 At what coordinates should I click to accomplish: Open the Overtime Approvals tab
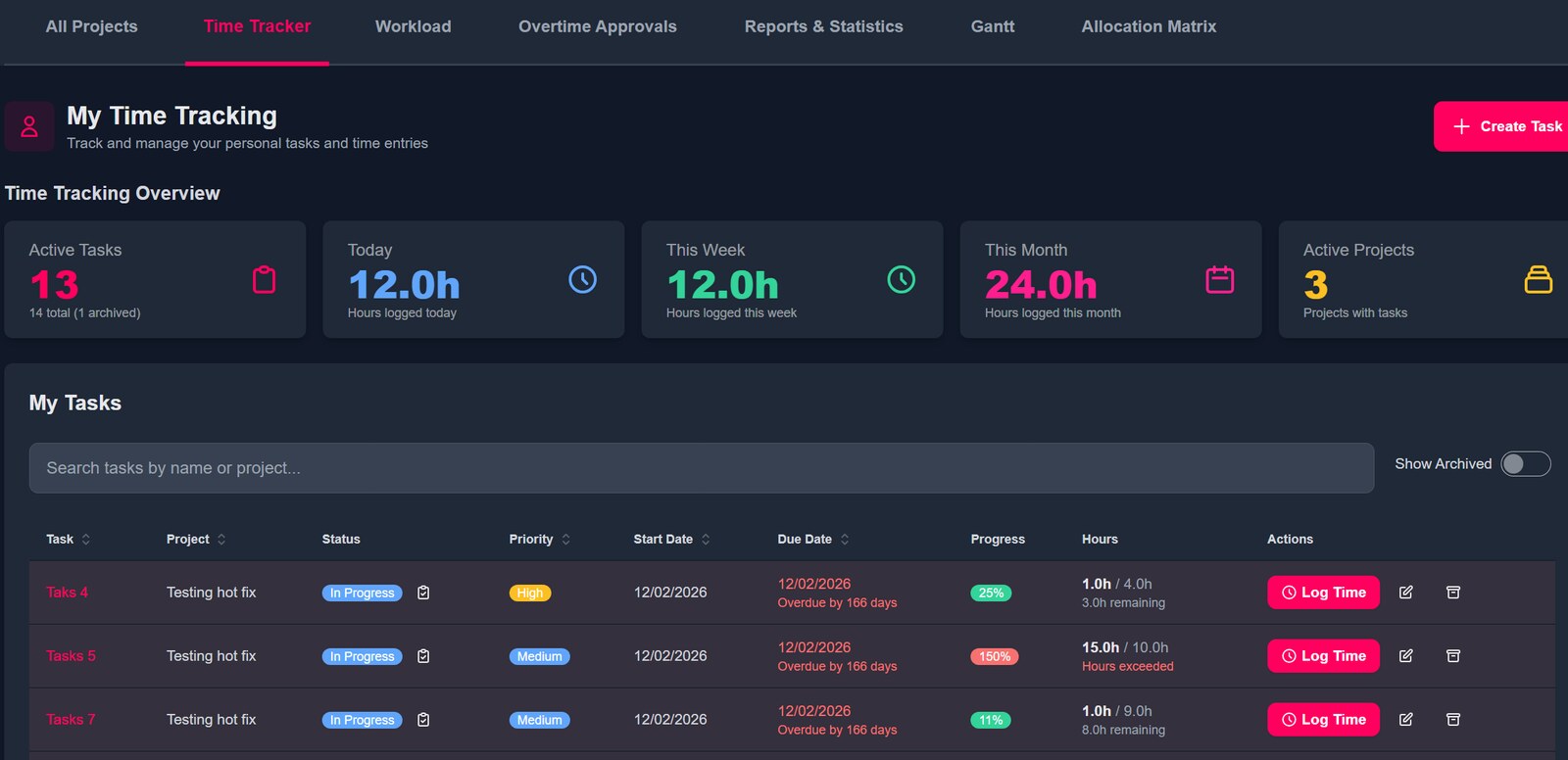pyautogui.click(x=597, y=26)
